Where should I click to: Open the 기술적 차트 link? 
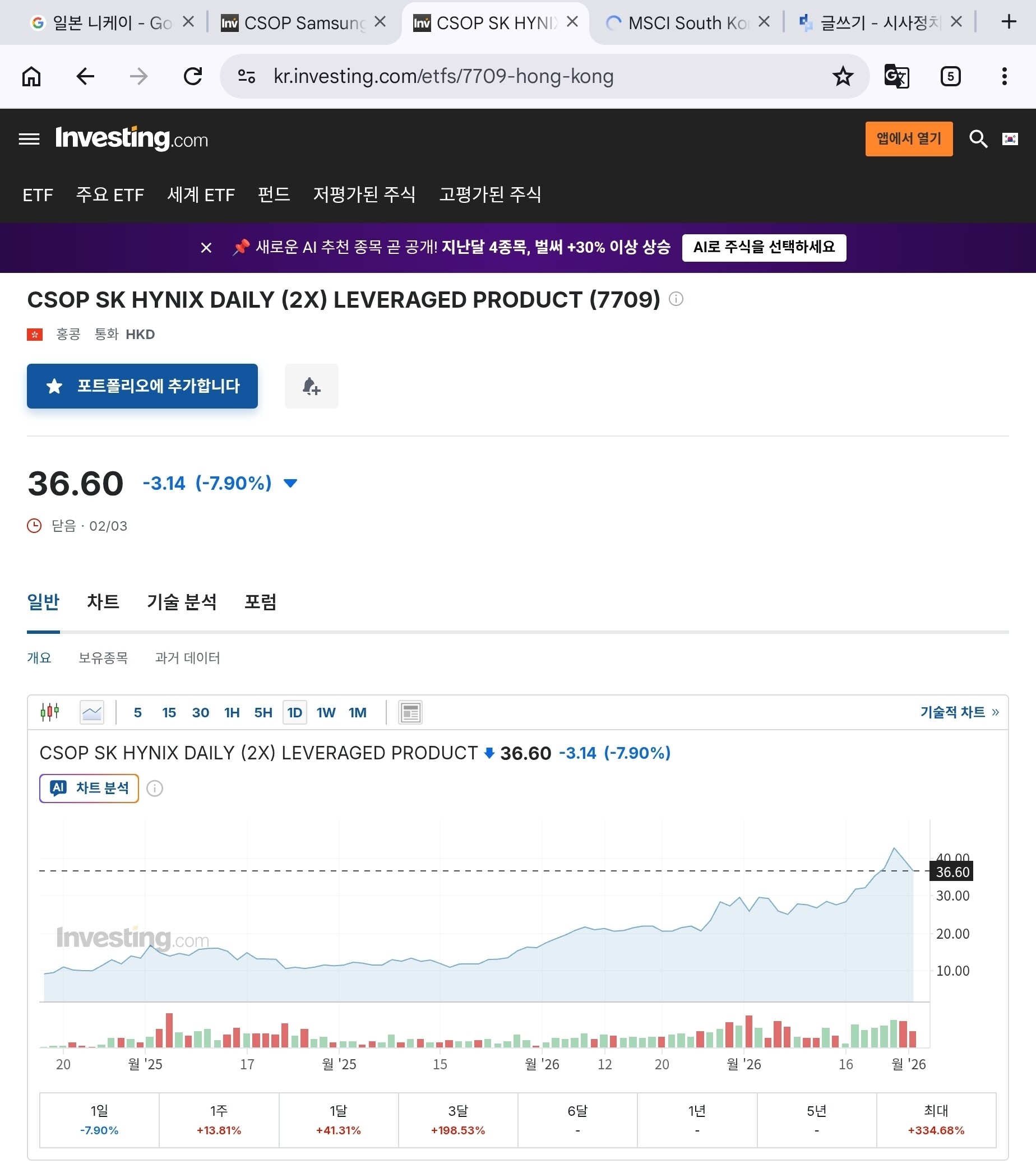click(960, 712)
